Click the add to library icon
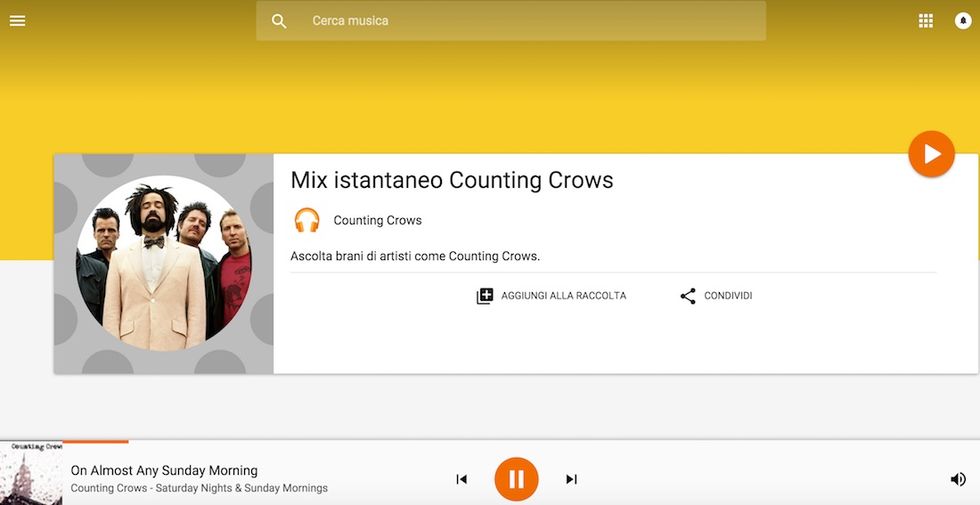 click(x=485, y=296)
